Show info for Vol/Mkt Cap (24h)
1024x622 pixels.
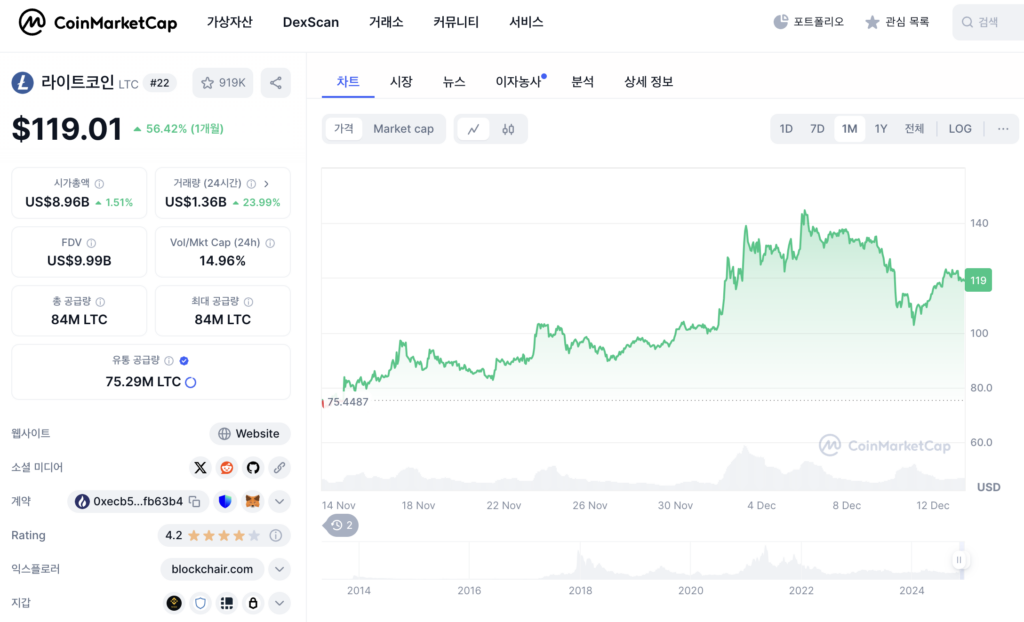(270, 243)
